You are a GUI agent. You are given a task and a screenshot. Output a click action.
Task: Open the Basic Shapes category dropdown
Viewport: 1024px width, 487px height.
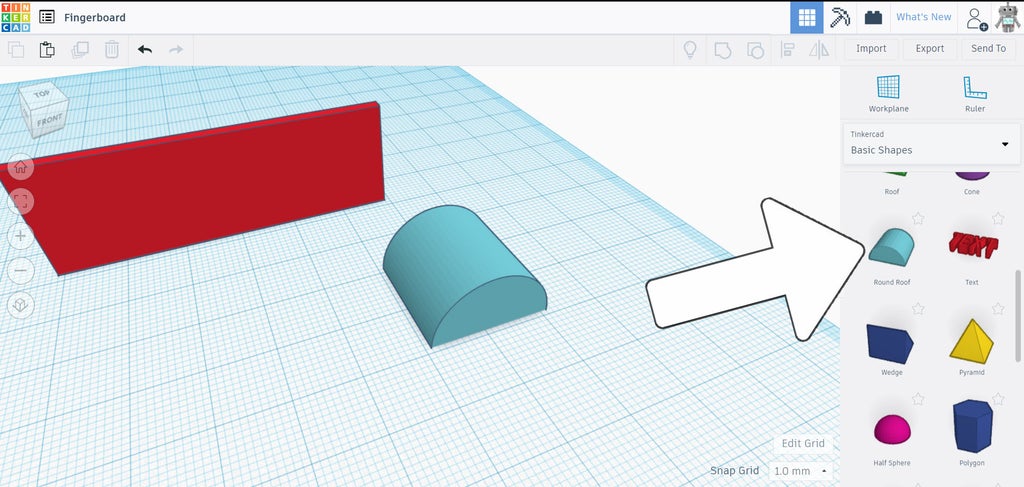coord(932,144)
